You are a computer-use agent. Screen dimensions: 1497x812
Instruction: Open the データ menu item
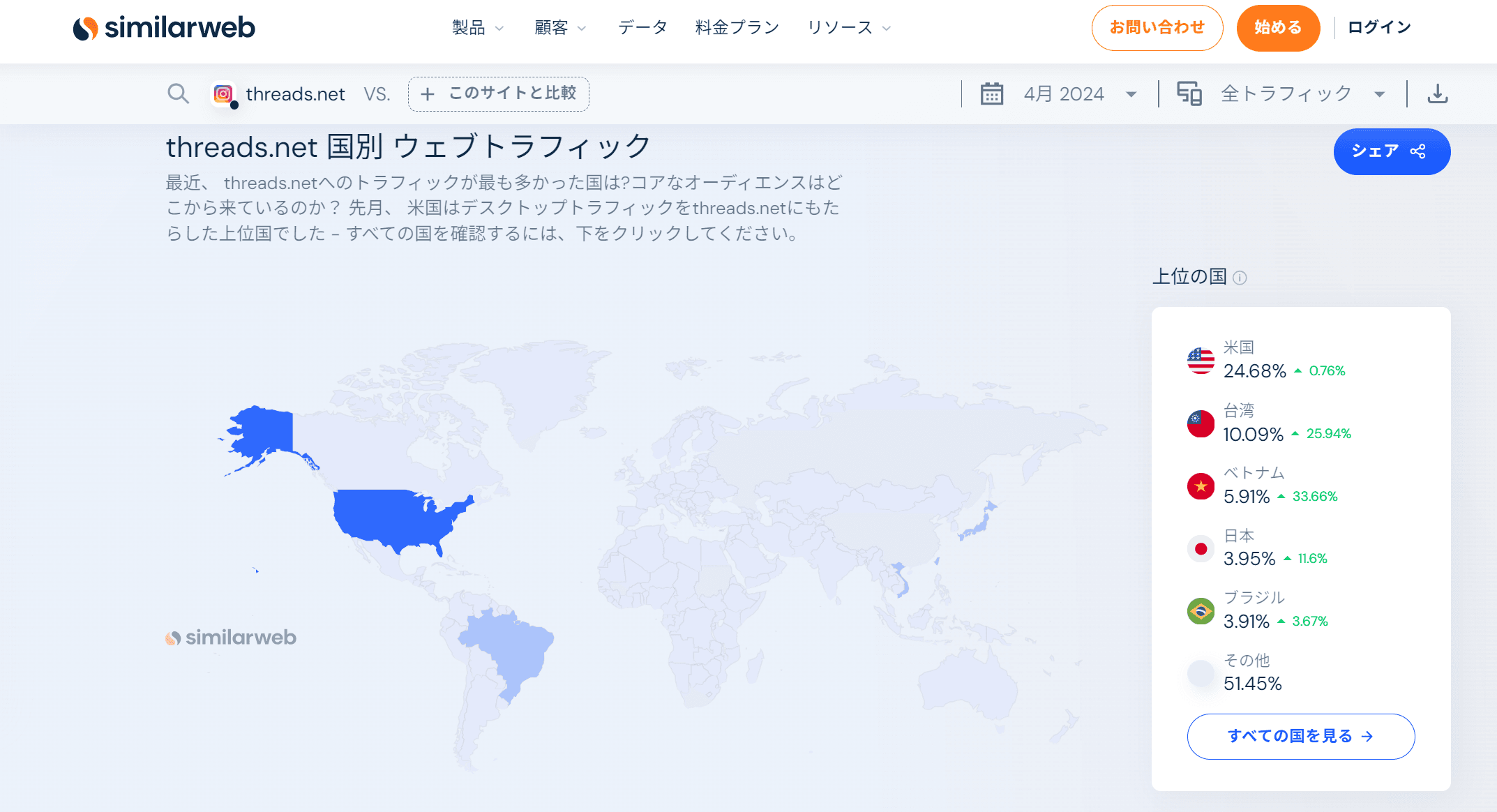click(x=642, y=28)
